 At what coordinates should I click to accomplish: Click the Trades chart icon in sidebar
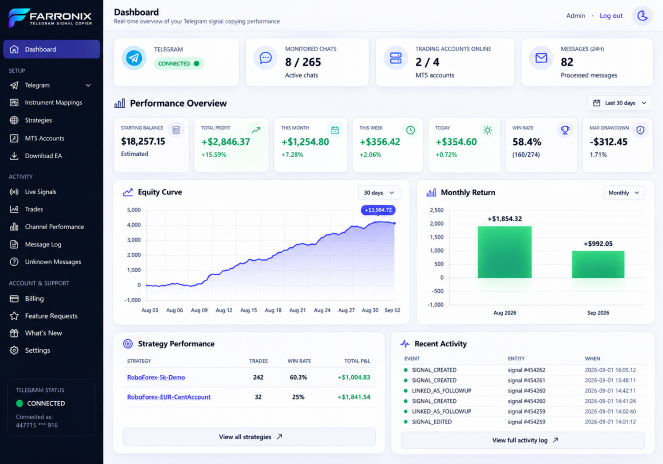coord(14,209)
